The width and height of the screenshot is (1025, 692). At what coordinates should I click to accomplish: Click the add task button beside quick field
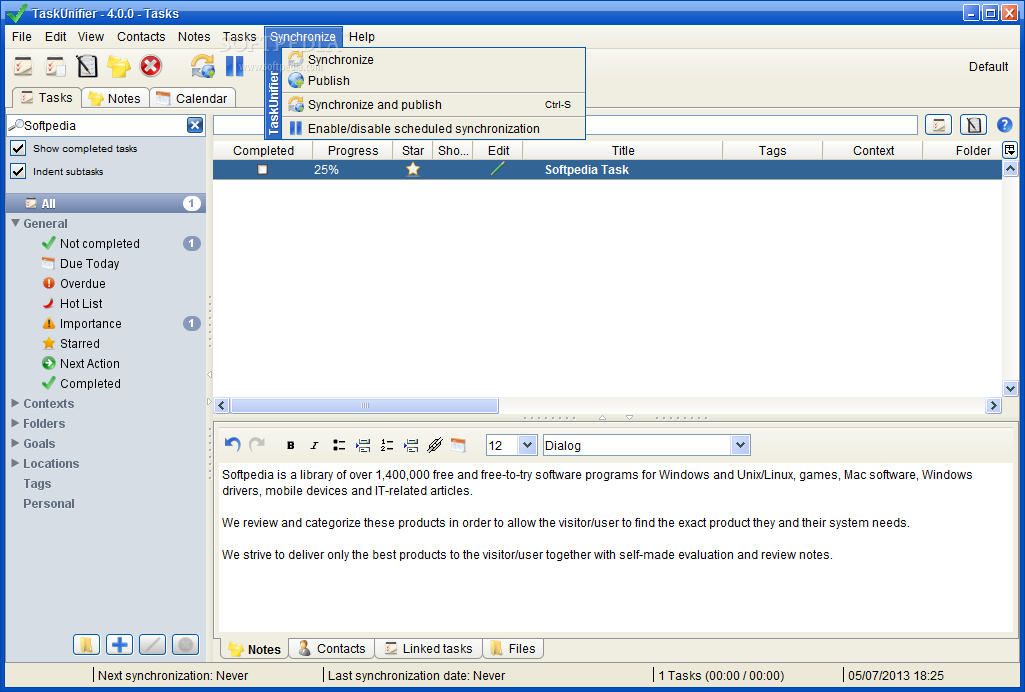[x=938, y=125]
